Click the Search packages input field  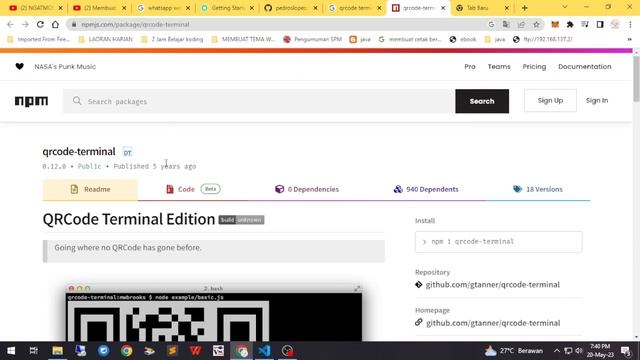[x=259, y=101]
